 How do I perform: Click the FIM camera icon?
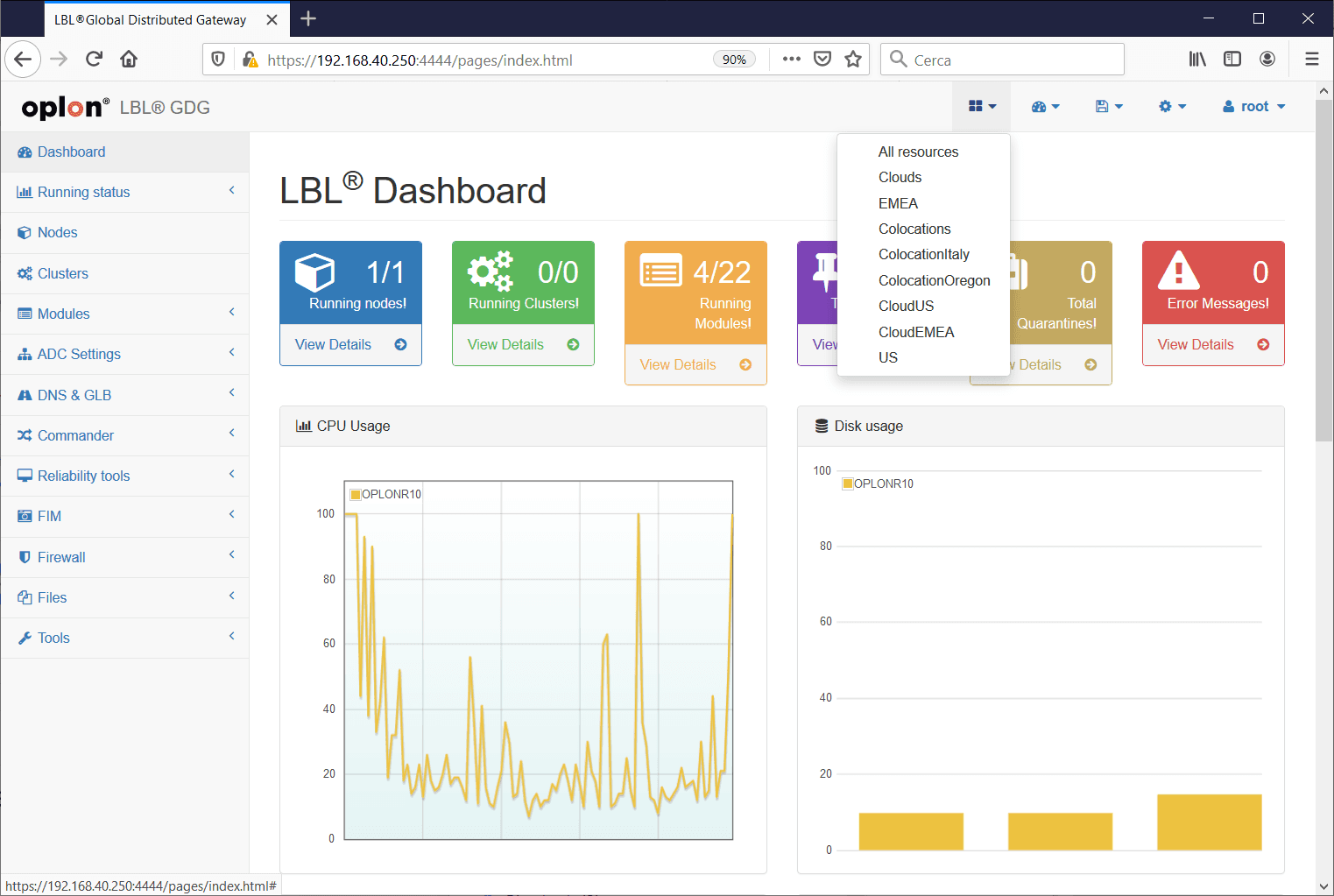(25, 516)
